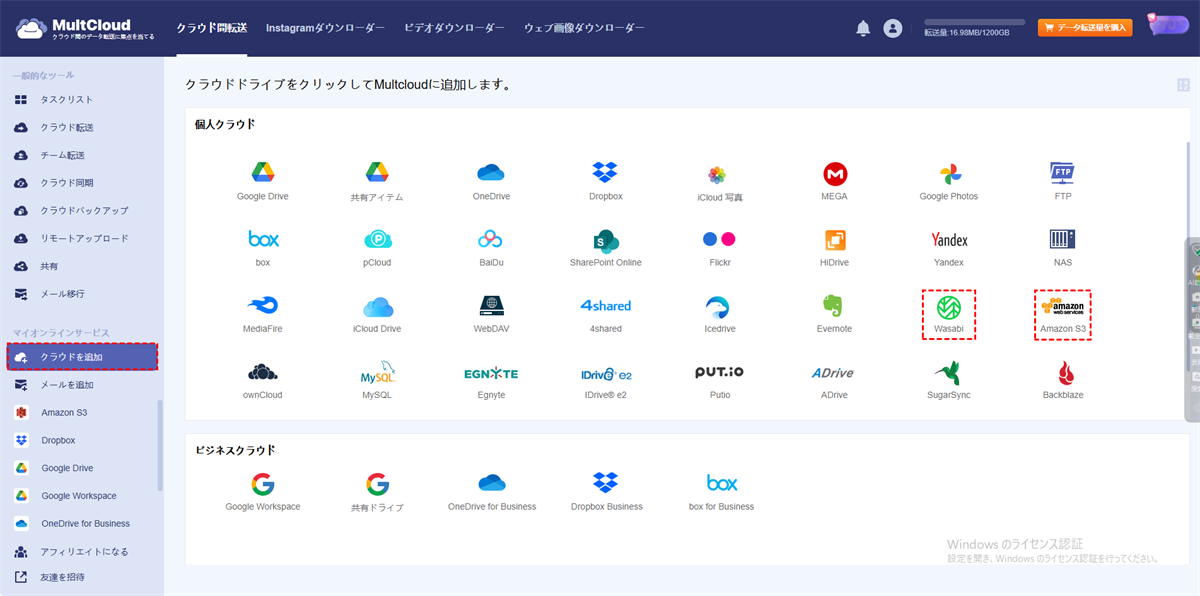This screenshot has width=1200, height=596.
Task: Open the クラウド間転送 tab
Action: pos(211,28)
